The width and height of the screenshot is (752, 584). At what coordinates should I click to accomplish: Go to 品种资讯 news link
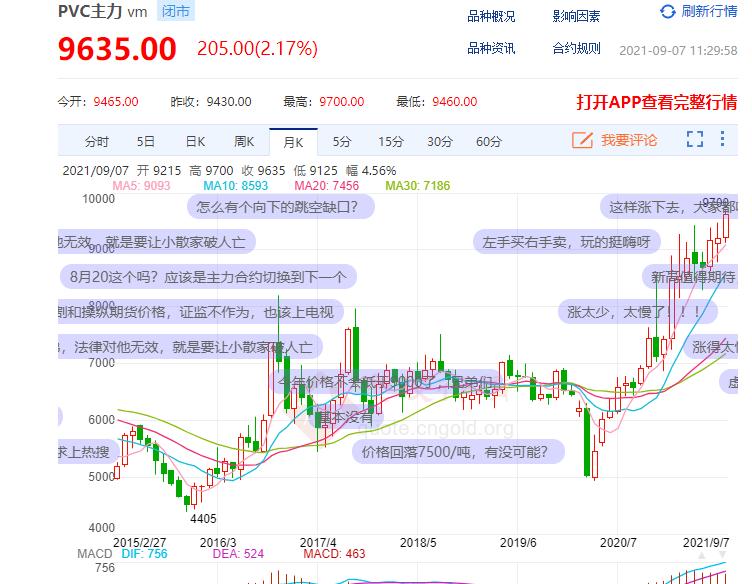tap(491, 49)
